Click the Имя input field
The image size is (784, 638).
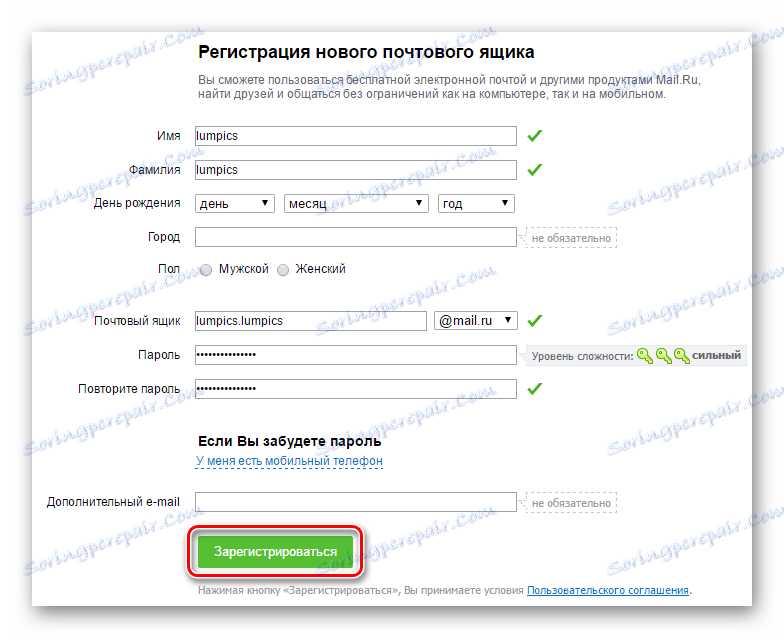click(356, 136)
